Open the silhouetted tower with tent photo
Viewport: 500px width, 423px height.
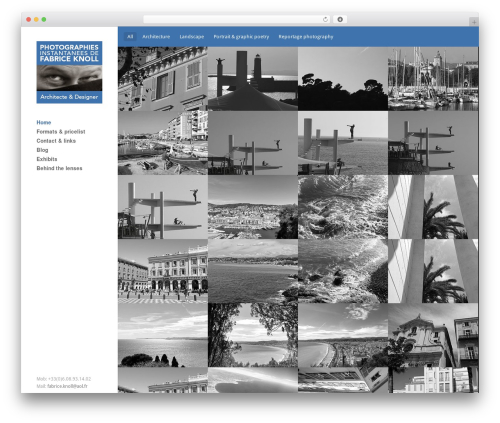point(253,79)
